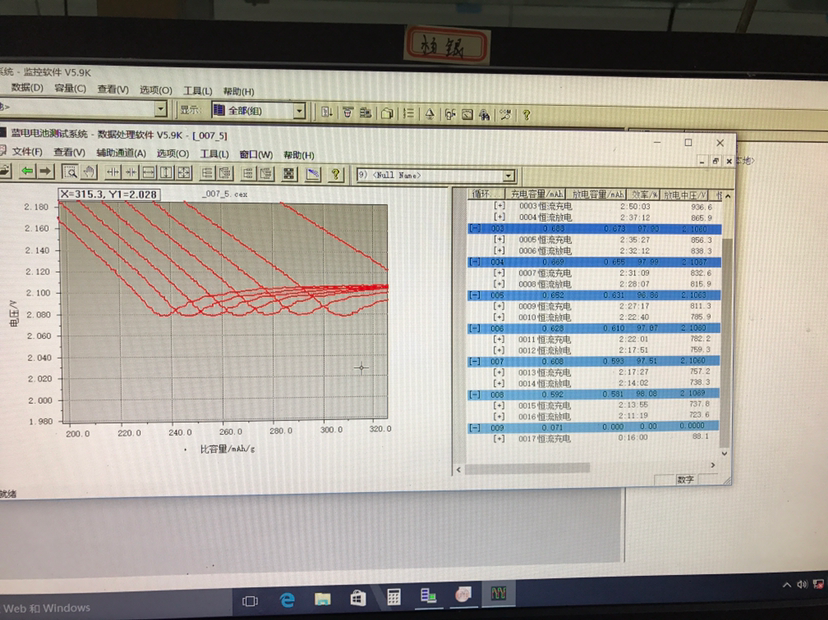Viewport: 828px width, 620px height.
Task: Show hidden system tray icons chevron
Action: 786,584
